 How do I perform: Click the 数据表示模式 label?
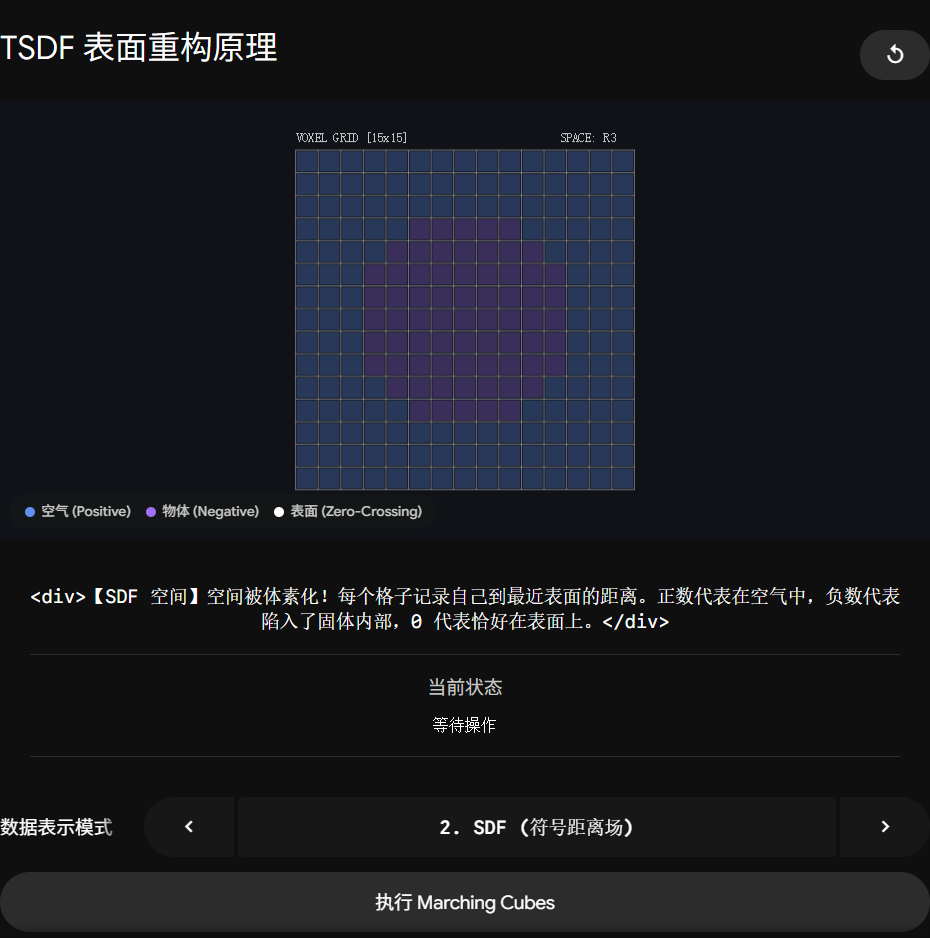coord(56,827)
